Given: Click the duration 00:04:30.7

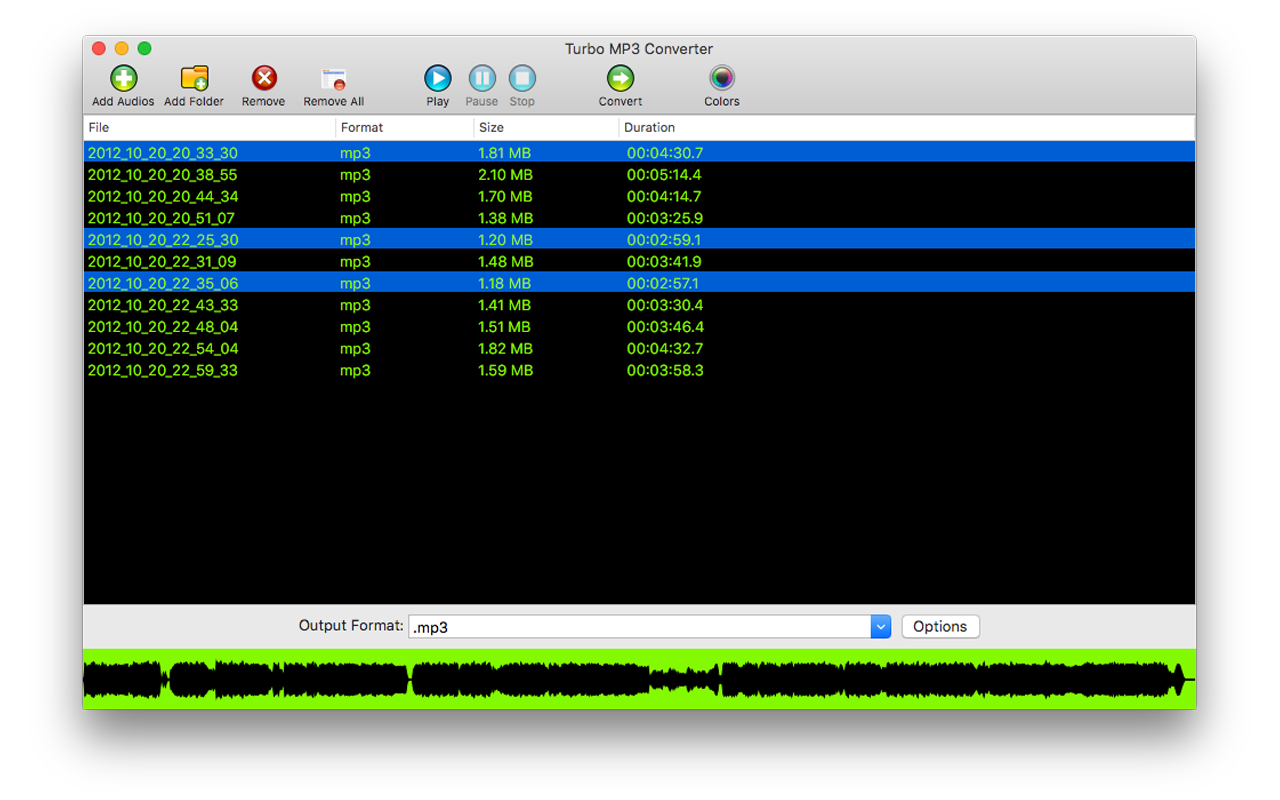Looking at the screenshot, I should coord(665,153).
